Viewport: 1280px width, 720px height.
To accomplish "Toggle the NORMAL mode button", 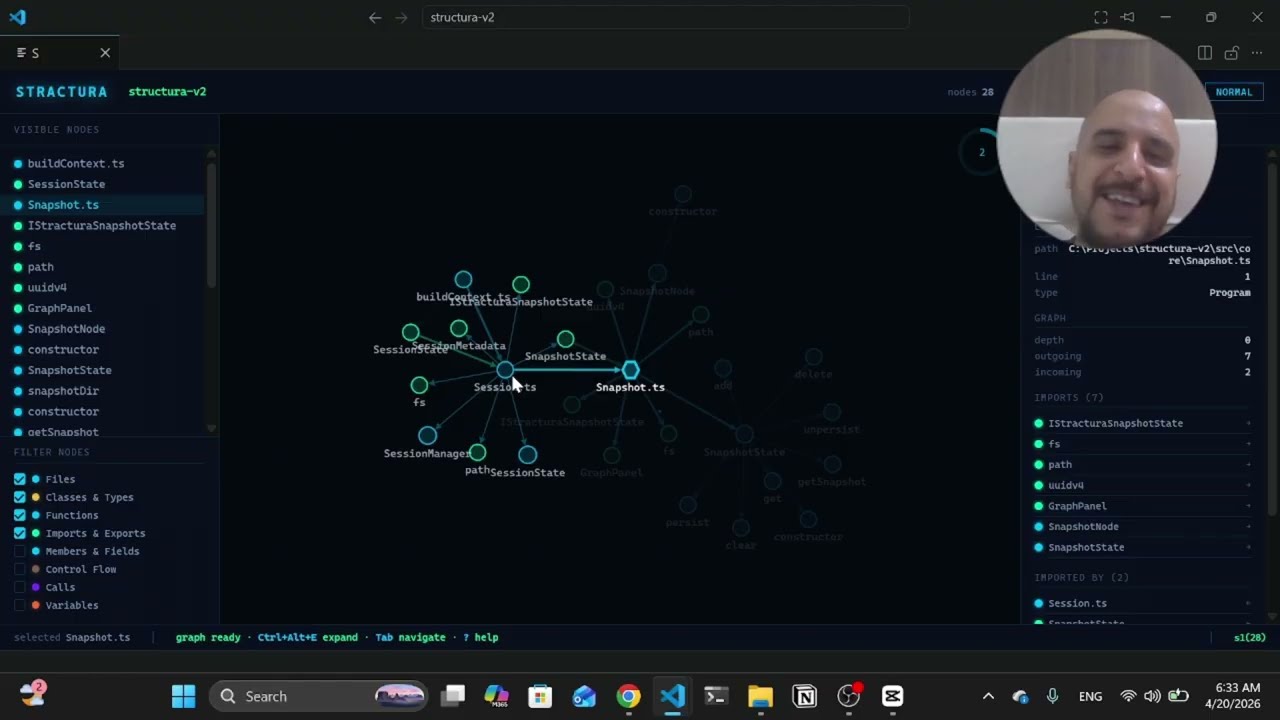I will pyautogui.click(x=1233, y=92).
